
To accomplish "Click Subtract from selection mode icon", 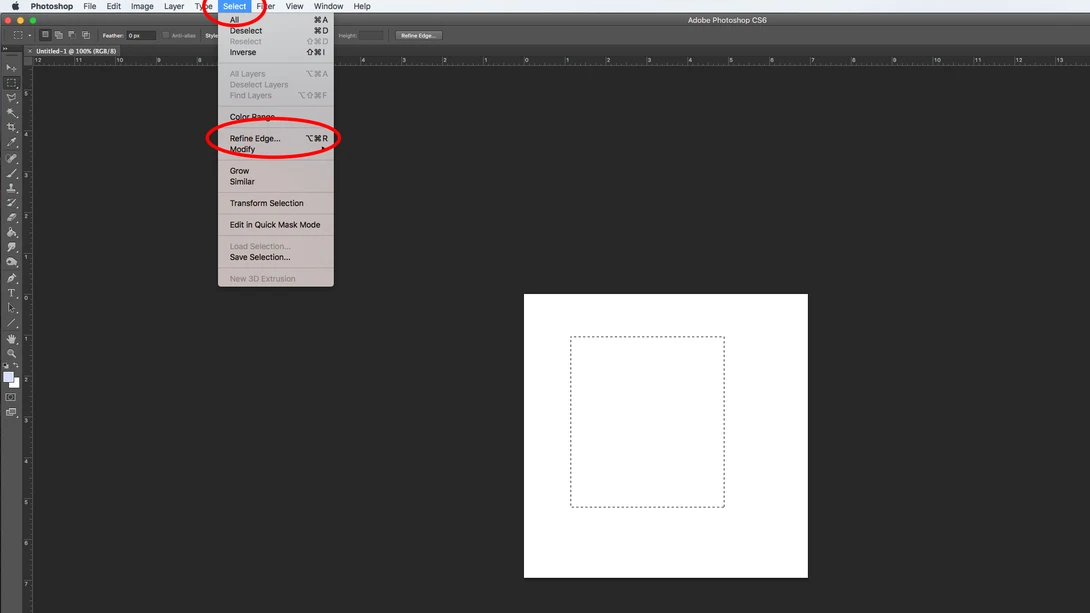I will (72, 35).
